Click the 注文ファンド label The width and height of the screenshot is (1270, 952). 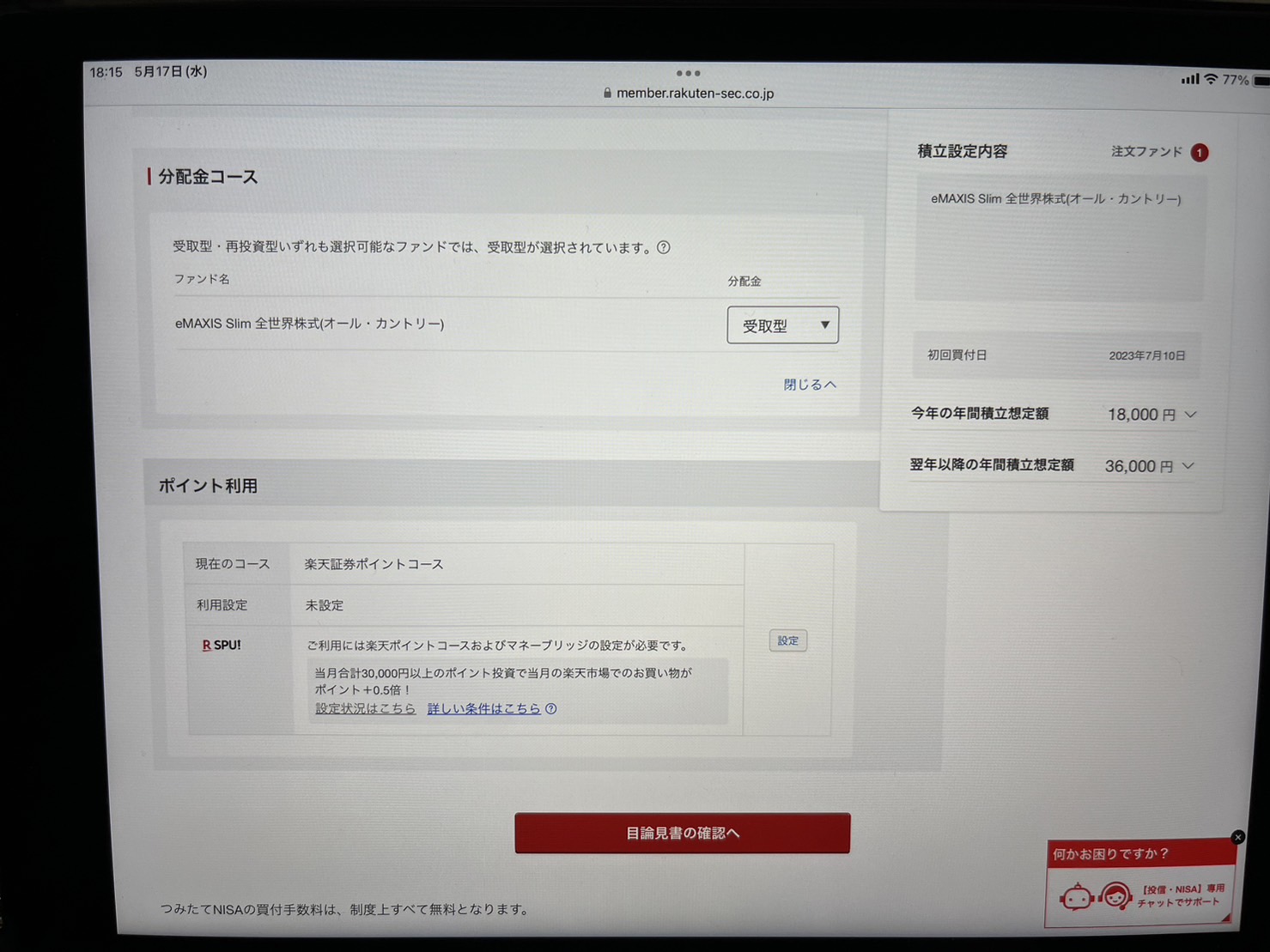pos(1146,152)
